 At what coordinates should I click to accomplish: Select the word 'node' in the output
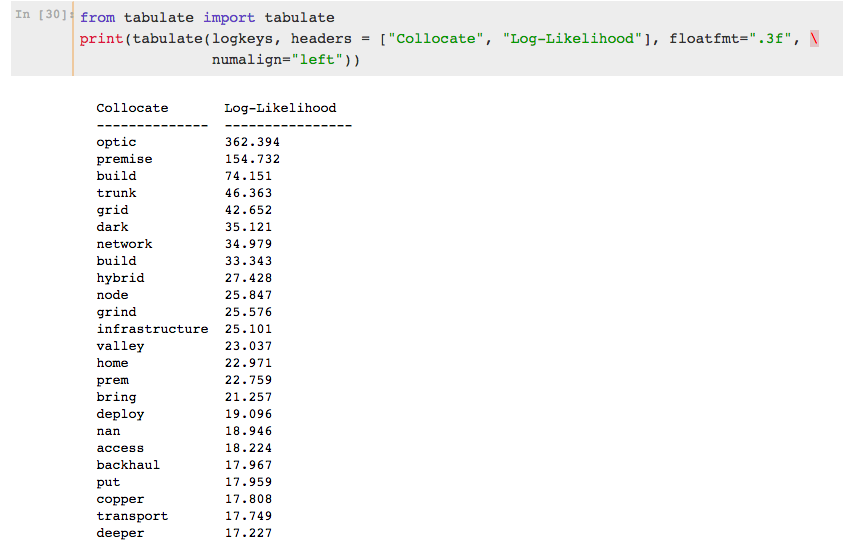pos(112,295)
